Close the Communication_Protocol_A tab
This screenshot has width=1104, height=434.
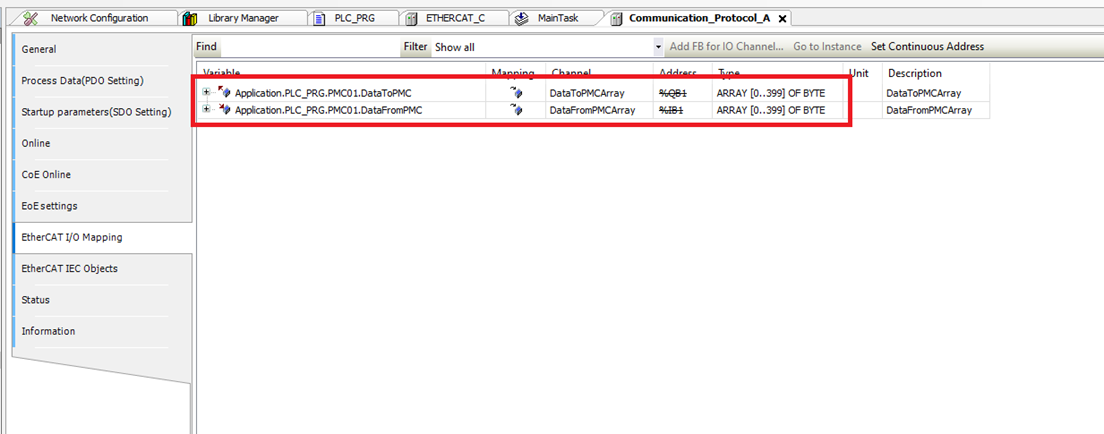(782, 18)
